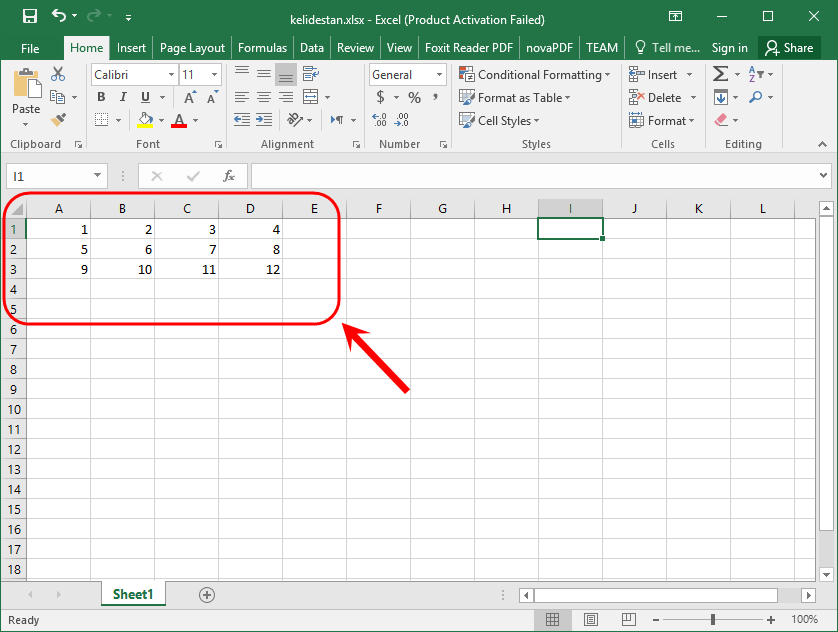Expand Cell Styles gallery
This screenshot has width=838, height=632.
click(x=499, y=120)
